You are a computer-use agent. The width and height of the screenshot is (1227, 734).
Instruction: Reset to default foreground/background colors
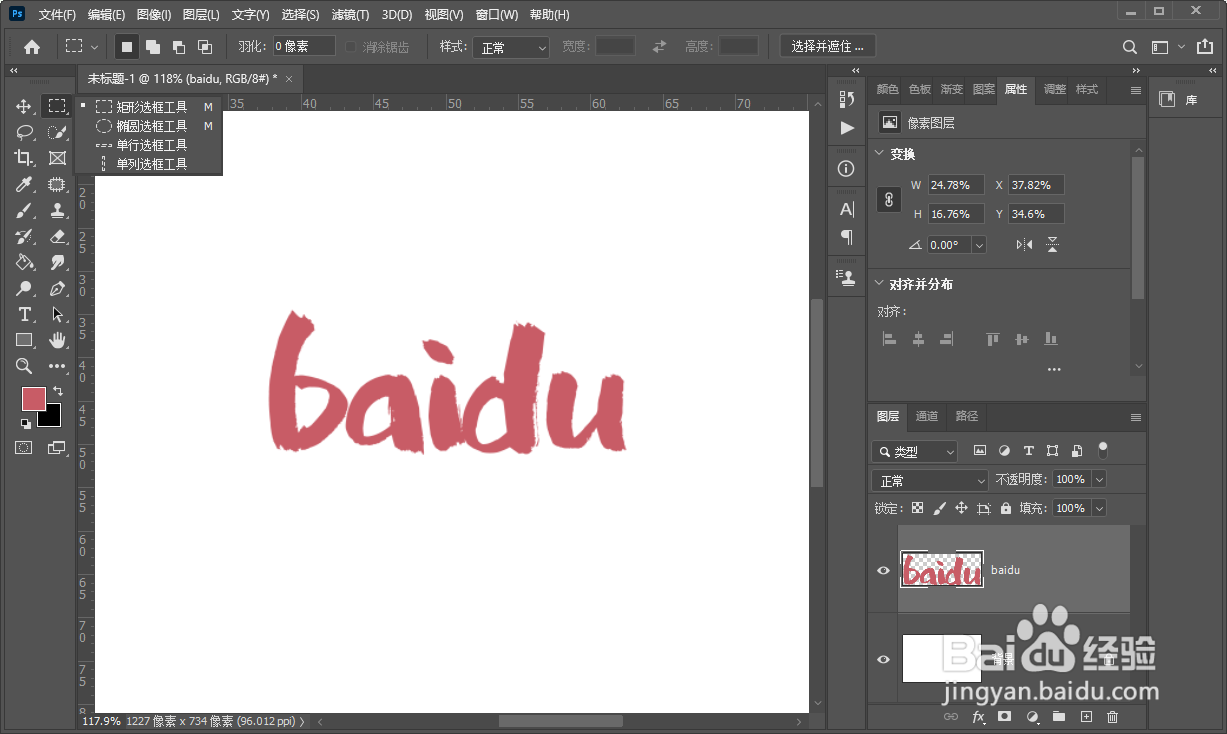(x=25, y=423)
